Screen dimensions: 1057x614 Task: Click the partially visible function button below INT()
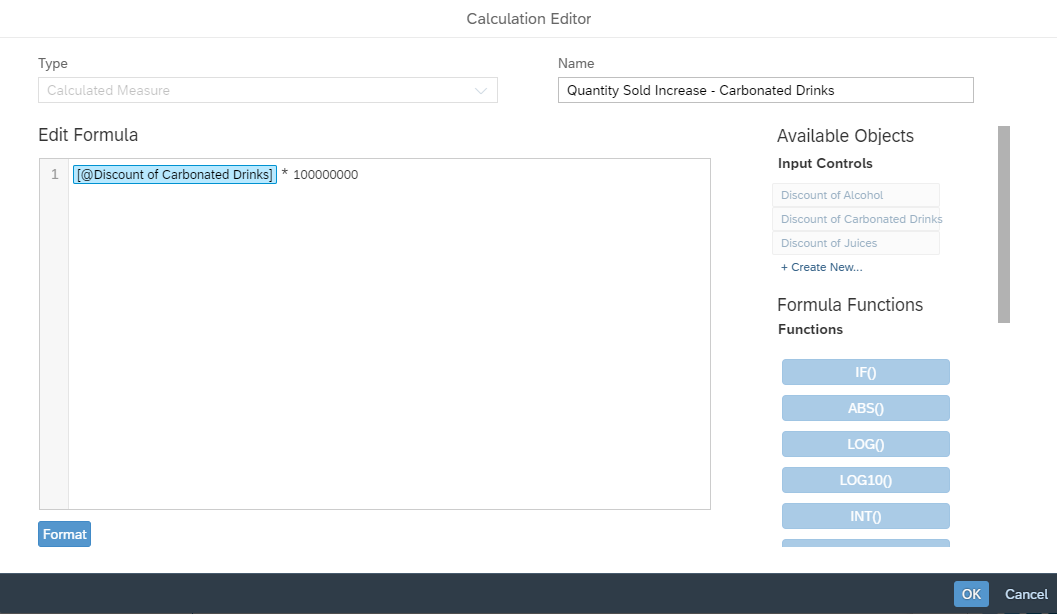865,544
